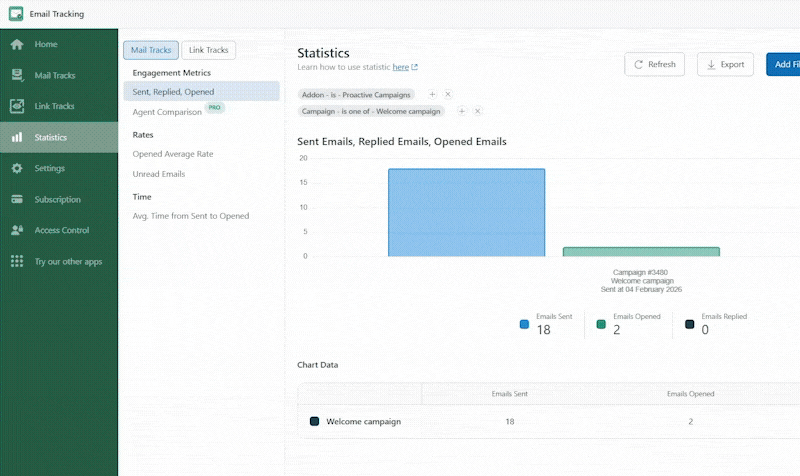
Task: Open Mail Tracks in the sidebar
Action: 59,76
